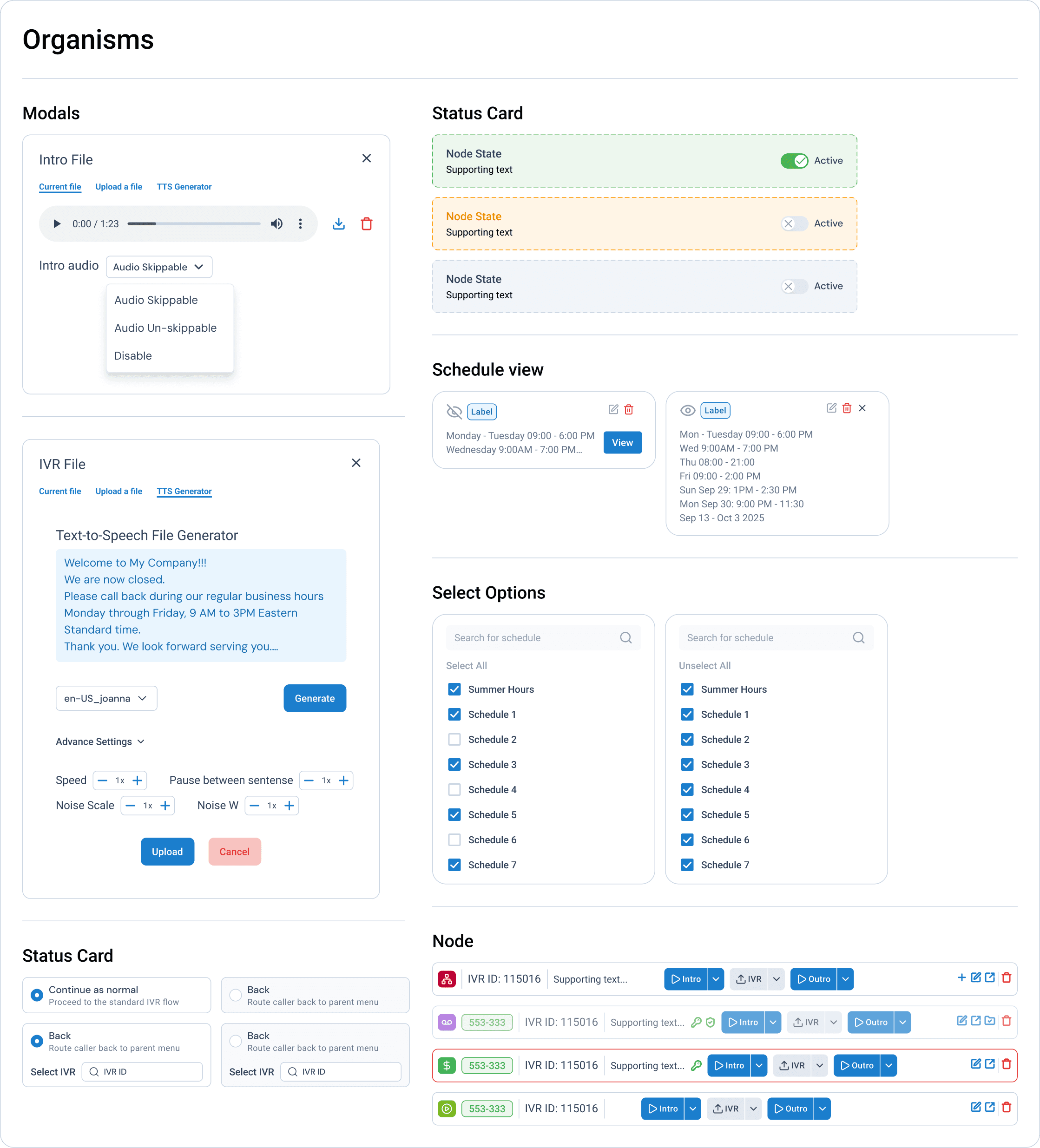Check the Schedule 2 checkbox in Select All list
This screenshot has width=1040, height=1148.
coord(454,740)
